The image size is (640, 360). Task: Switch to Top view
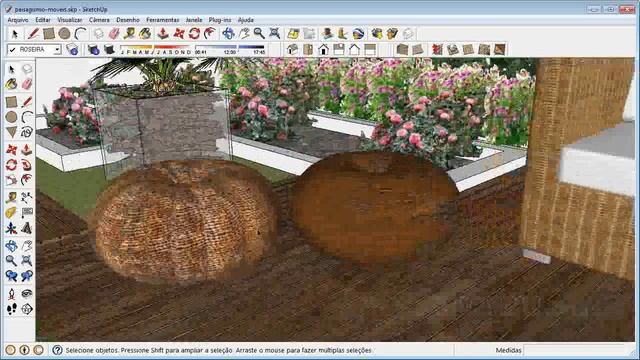308,50
